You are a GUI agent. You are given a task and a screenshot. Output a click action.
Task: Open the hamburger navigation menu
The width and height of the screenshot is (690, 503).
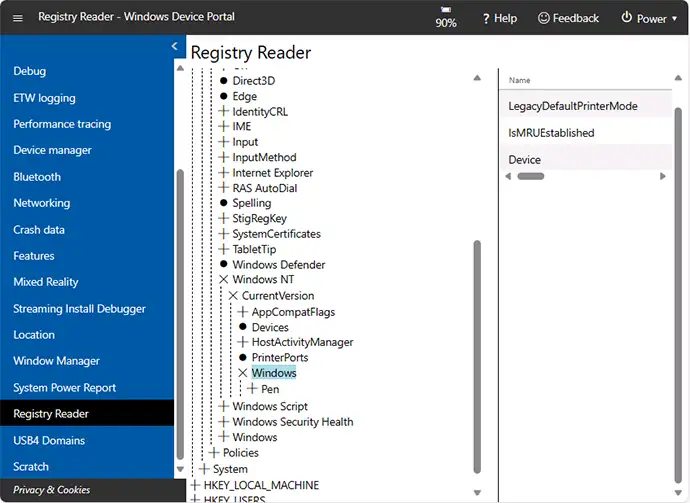click(18, 18)
